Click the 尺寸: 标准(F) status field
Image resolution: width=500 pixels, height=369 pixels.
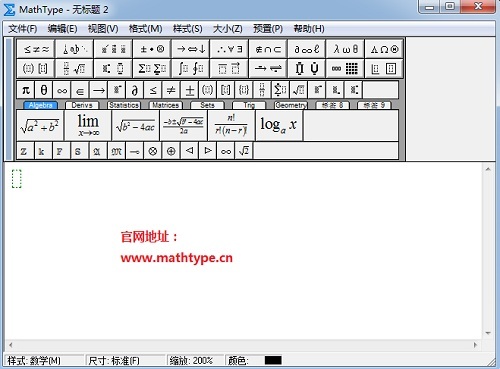click(x=126, y=360)
